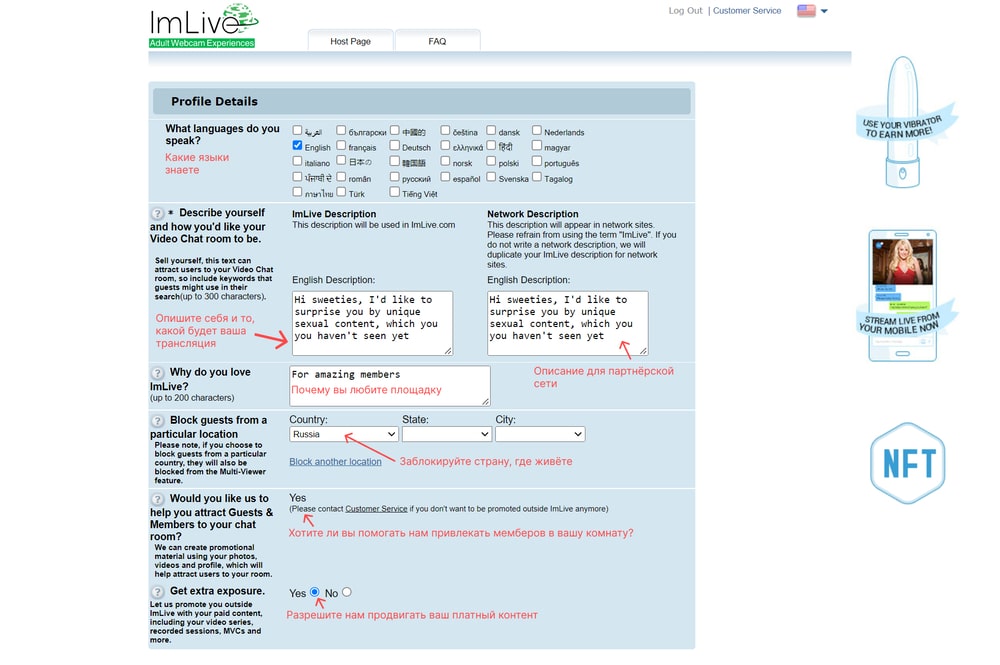
Task: Click the vibrator earn more banner
Action: point(904,122)
